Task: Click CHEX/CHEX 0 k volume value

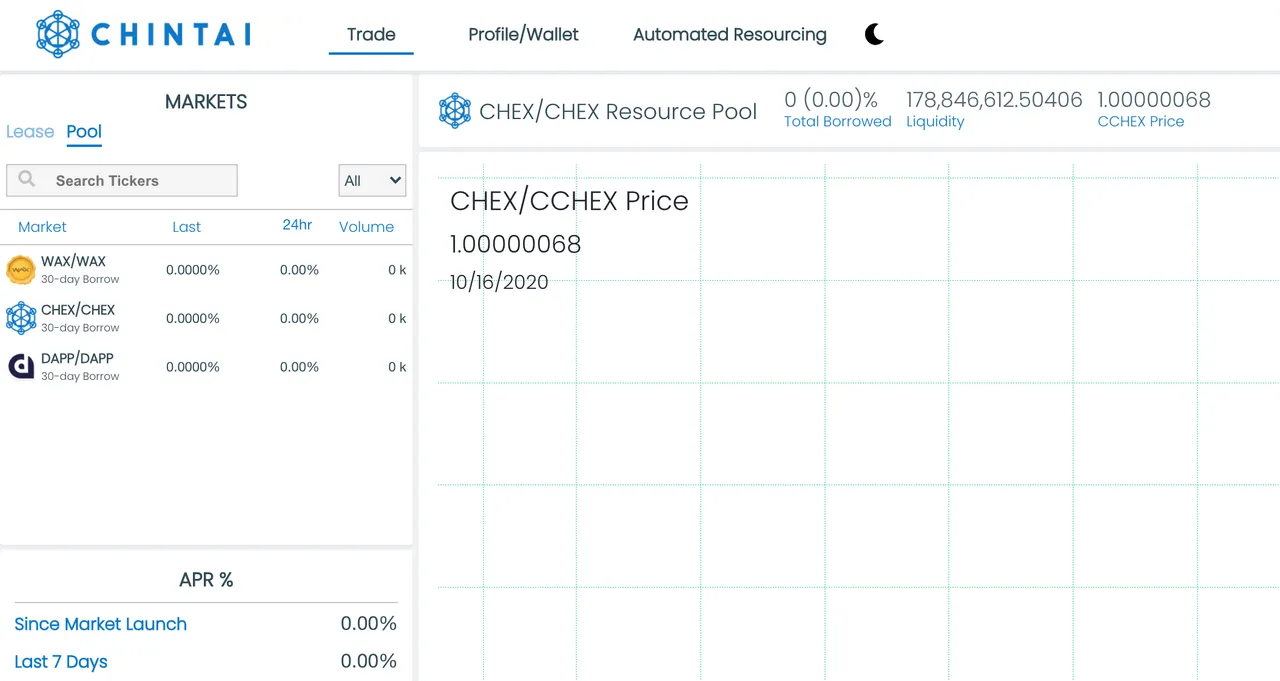Action: 397,318
